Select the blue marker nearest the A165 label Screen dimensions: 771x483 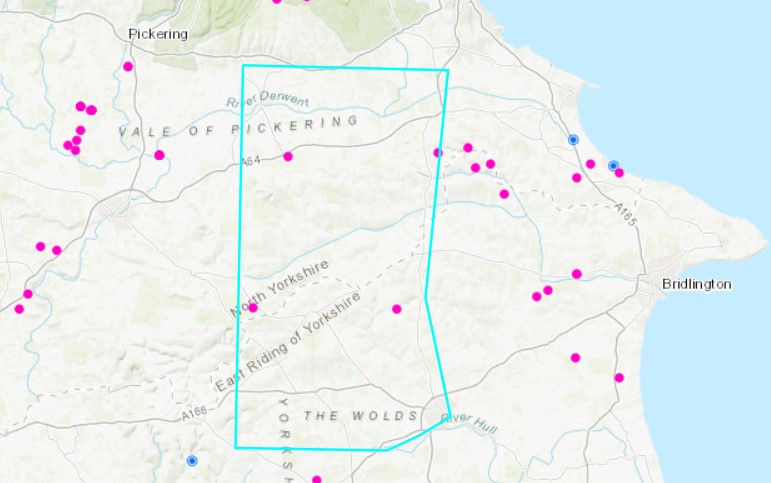[613, 165]
